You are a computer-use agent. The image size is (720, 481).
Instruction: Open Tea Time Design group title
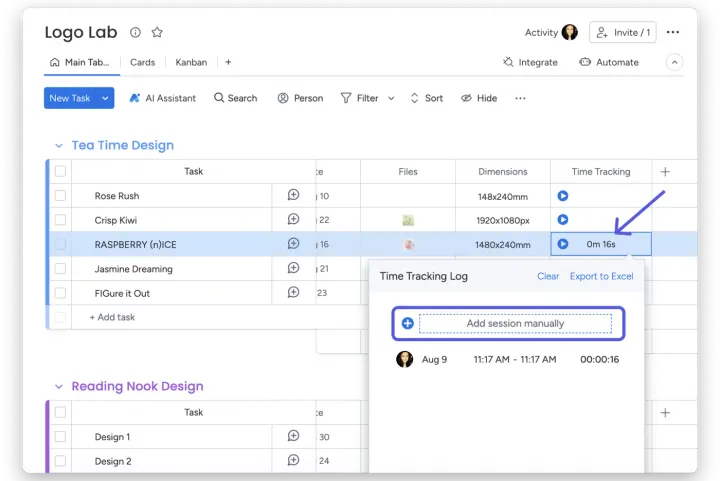(123, 145)
